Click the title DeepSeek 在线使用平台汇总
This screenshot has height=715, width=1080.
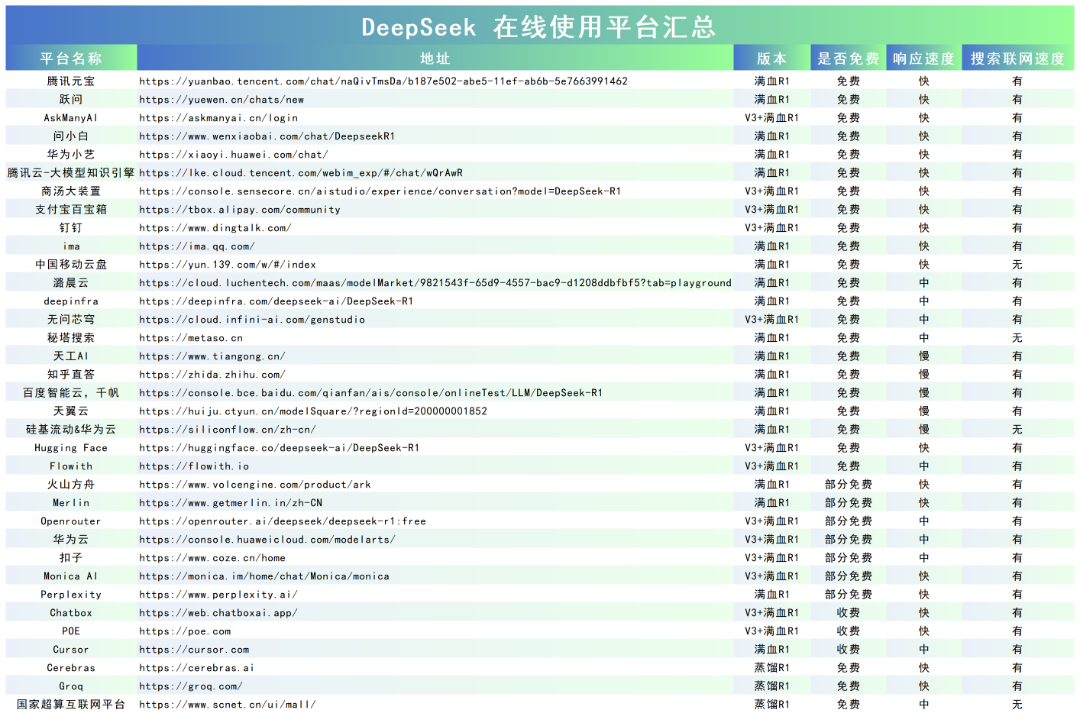coord(539,27)
